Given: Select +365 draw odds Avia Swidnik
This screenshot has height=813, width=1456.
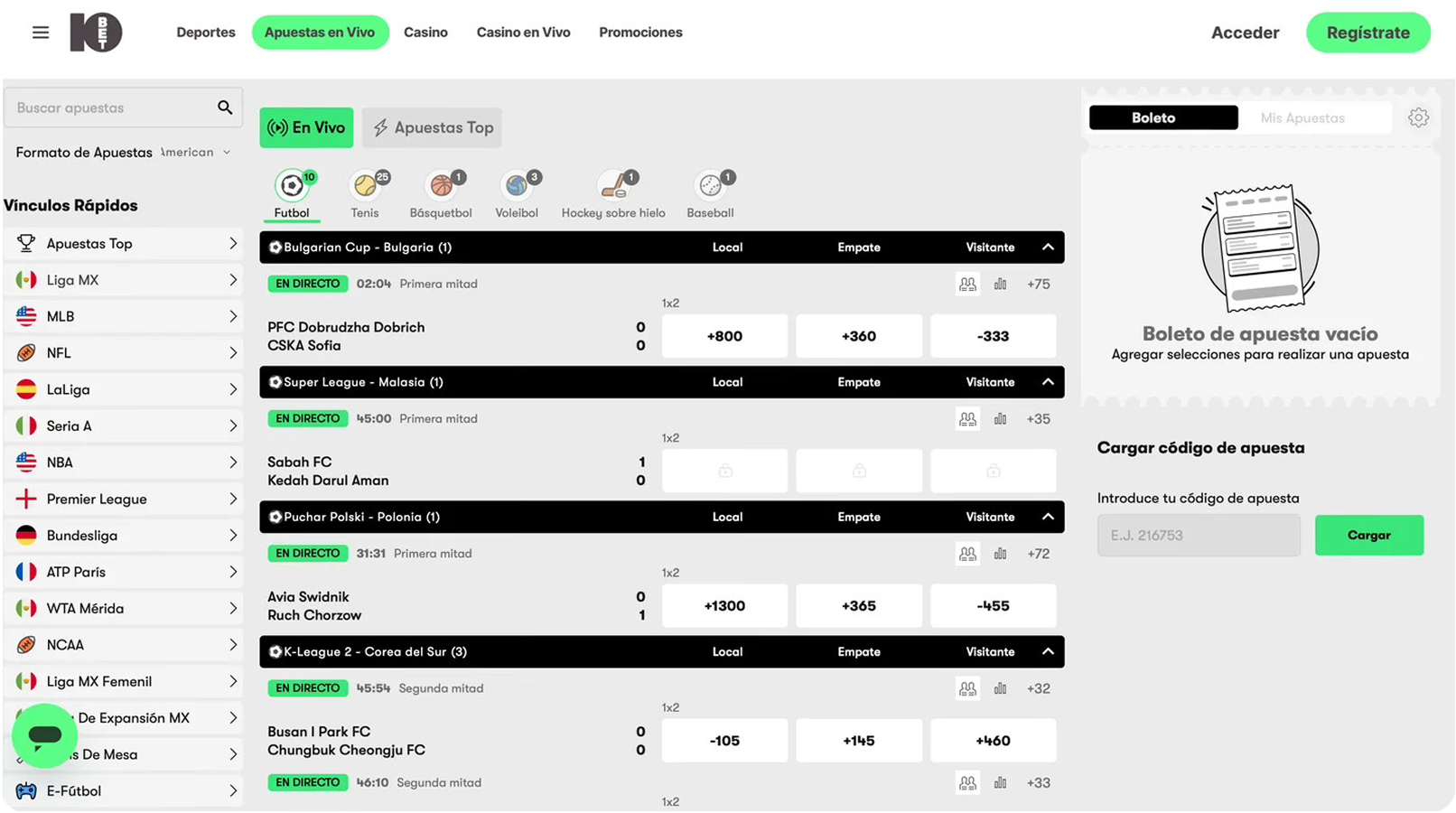Looking at the screenshot, I should point(858,605).
